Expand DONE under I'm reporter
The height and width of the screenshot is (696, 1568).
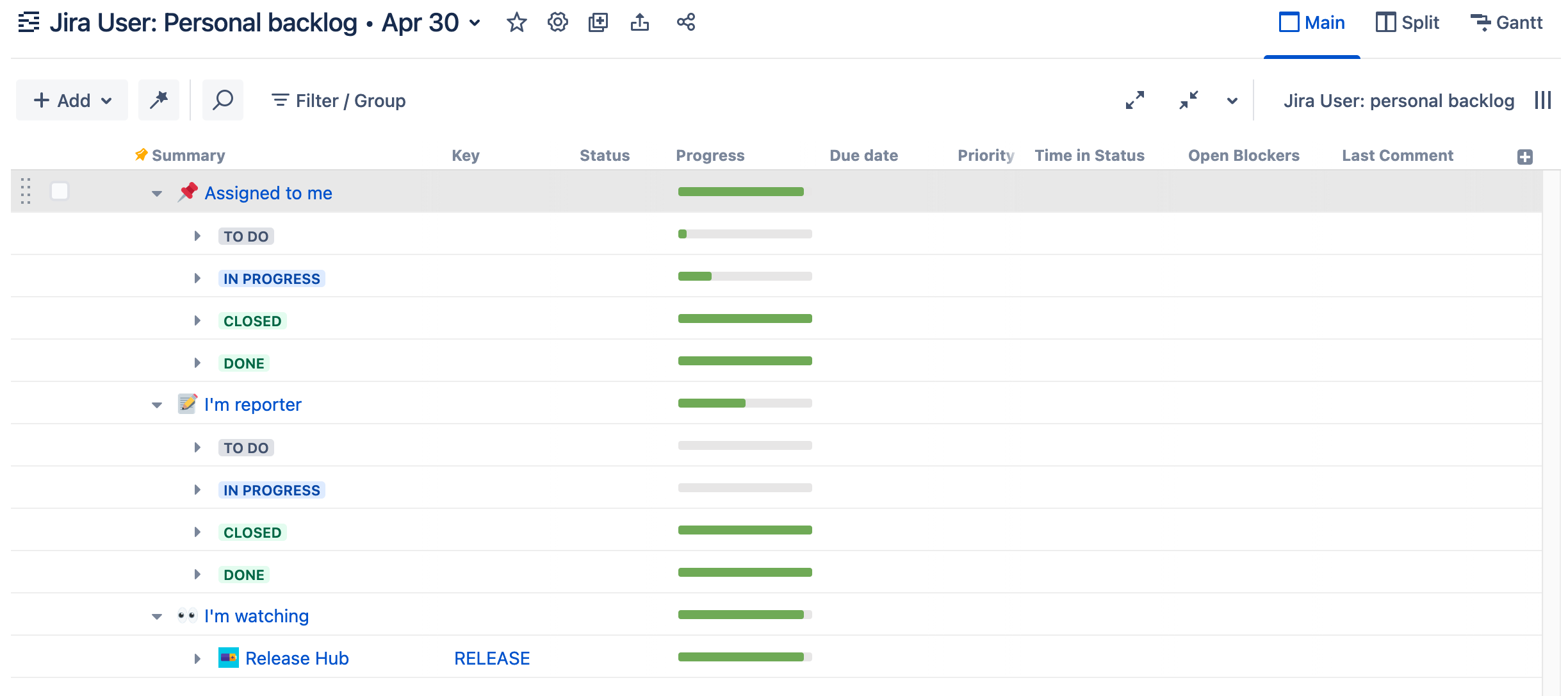tap(197, 574)
